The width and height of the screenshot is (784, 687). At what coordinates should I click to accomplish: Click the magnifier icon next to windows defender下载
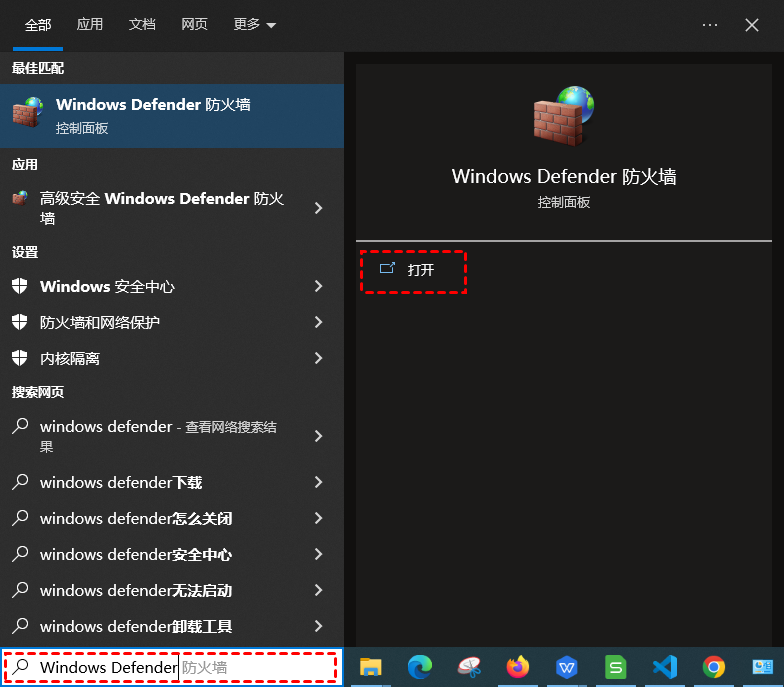(x=20, y=482)
